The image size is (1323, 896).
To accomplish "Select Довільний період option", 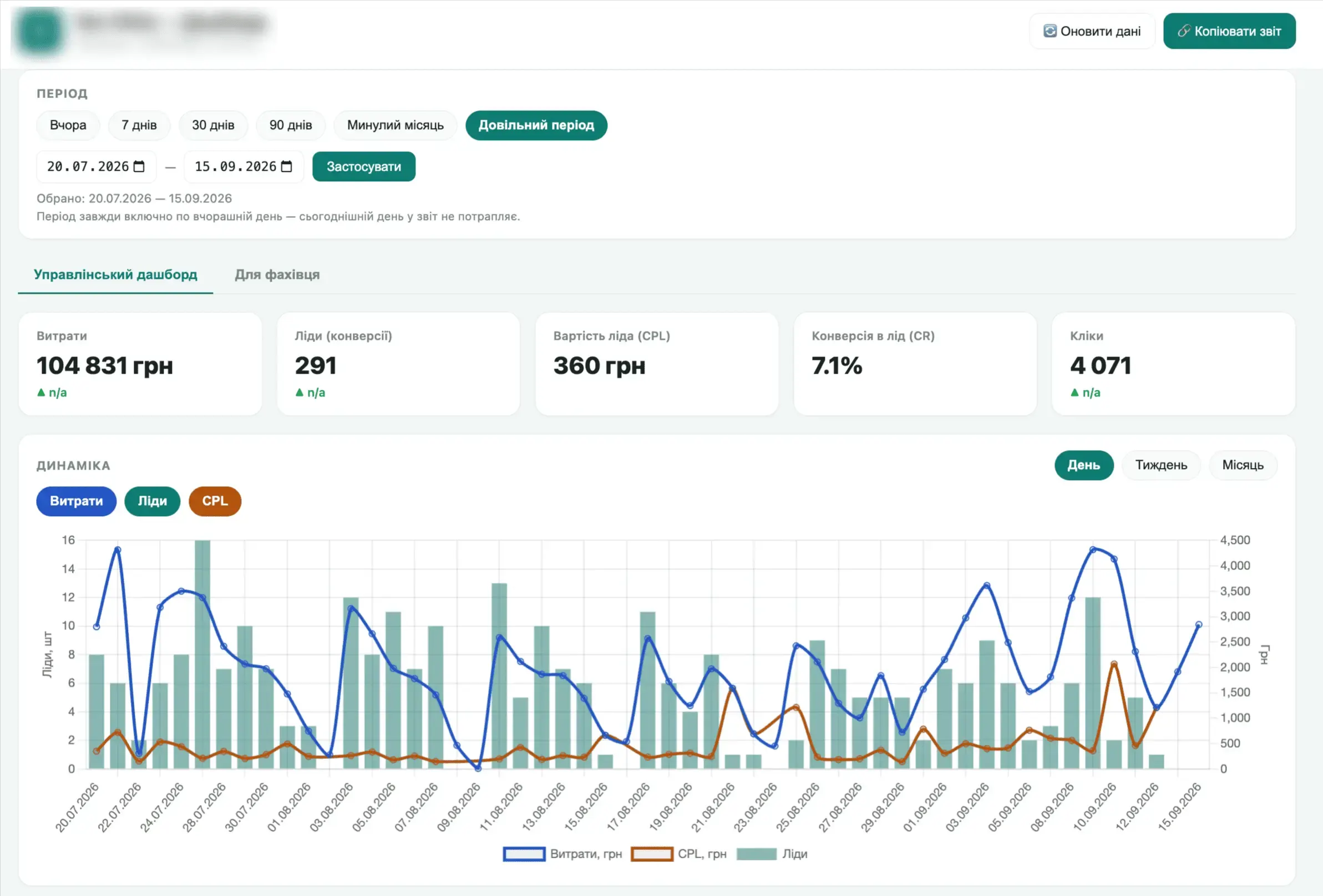I will tap(536, 125).
